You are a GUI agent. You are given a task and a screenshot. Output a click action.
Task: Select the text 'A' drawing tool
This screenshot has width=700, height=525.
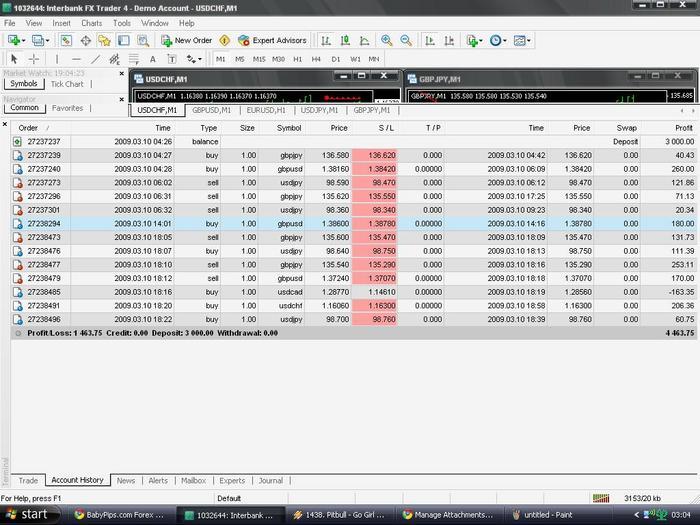[x=153, y=59]
